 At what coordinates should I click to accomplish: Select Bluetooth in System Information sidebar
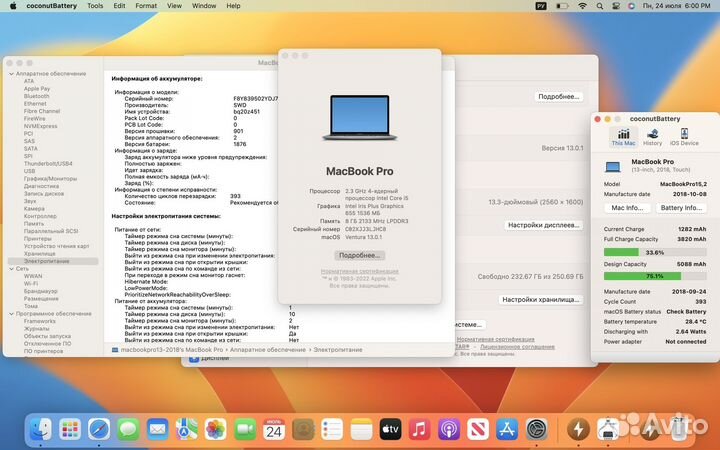coord(36,96)
